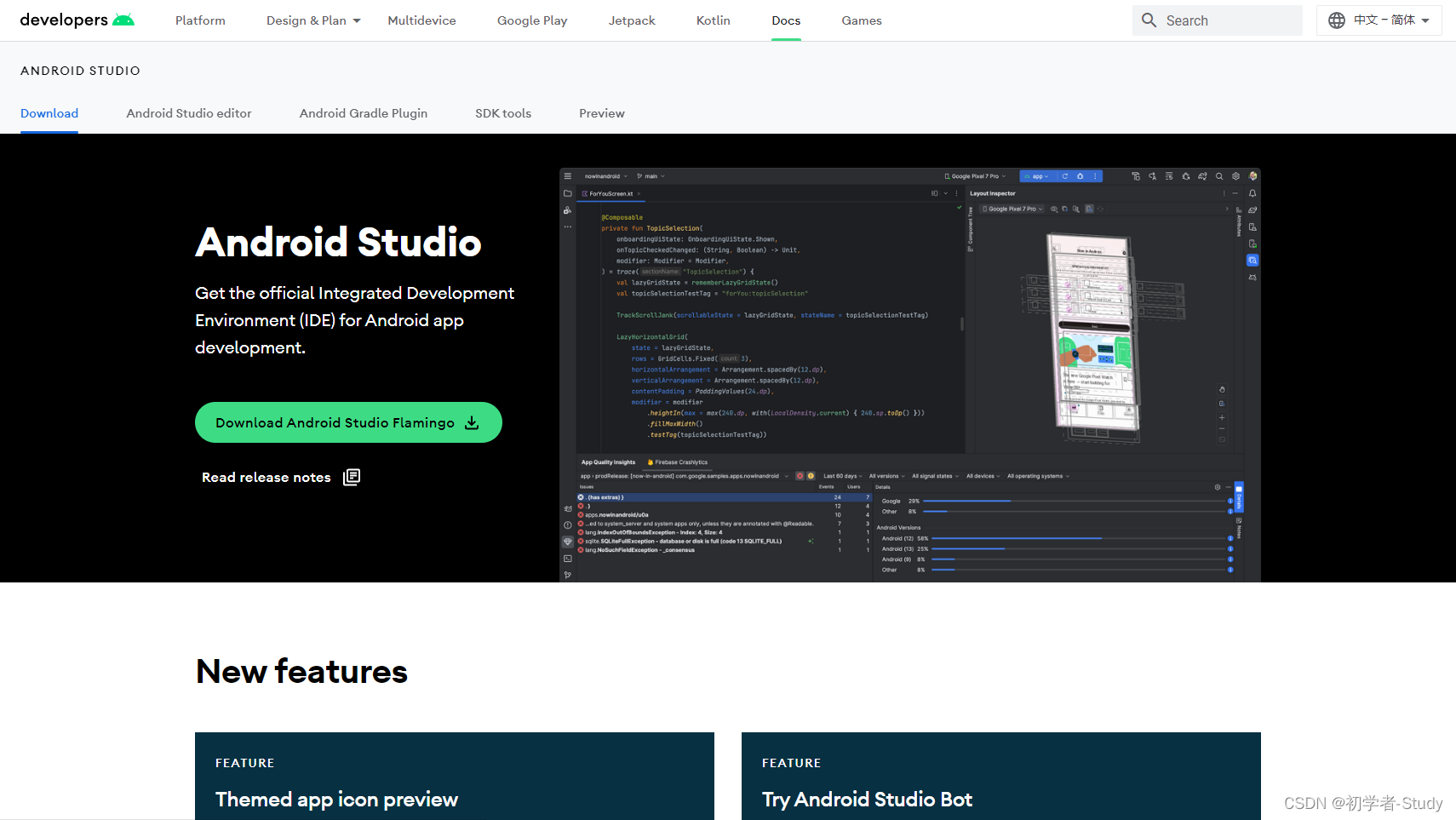
Task: Click the New features heading
Action: 301,672
